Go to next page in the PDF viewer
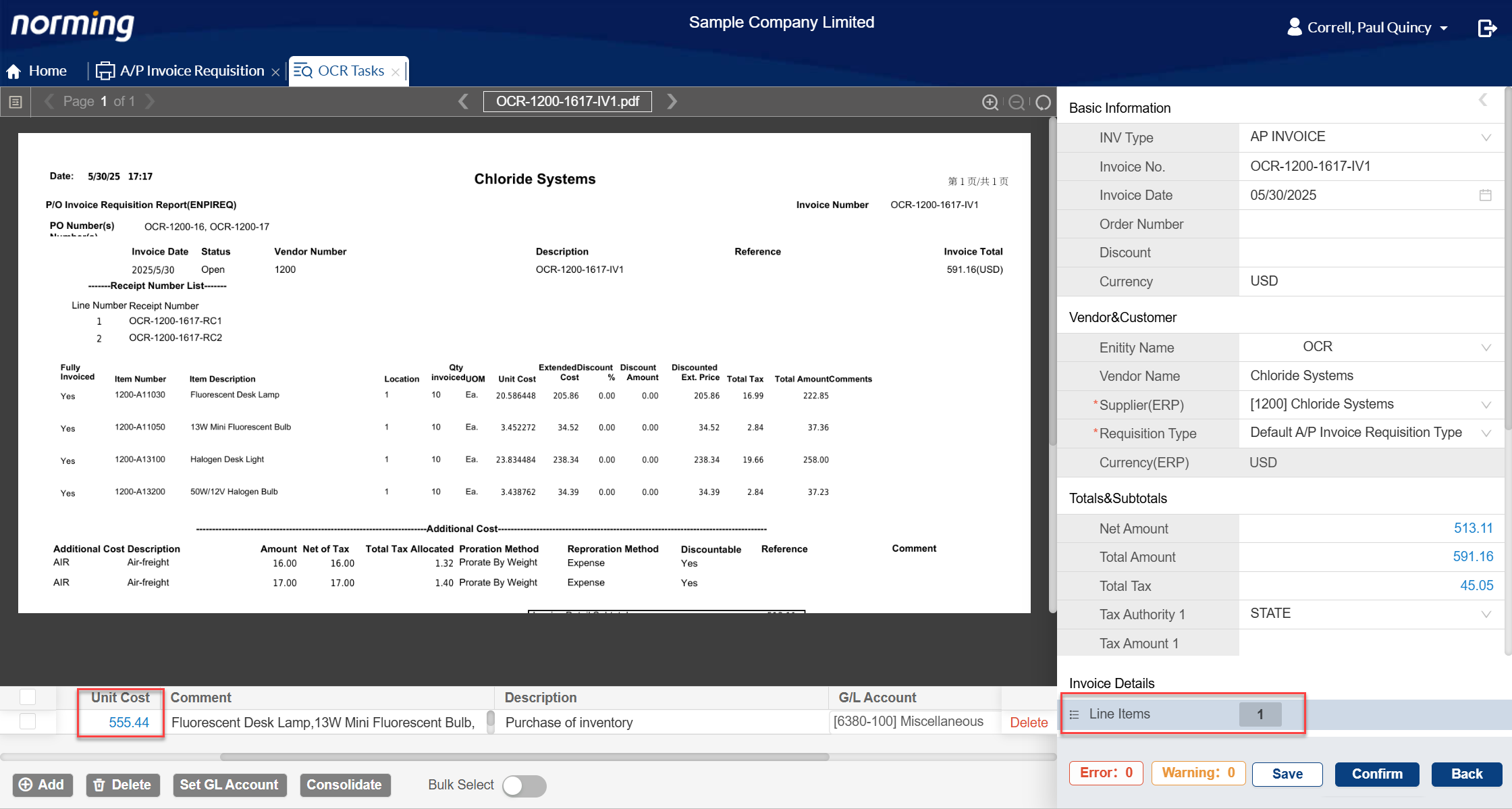1512x809 pixels. coord(150,101)
